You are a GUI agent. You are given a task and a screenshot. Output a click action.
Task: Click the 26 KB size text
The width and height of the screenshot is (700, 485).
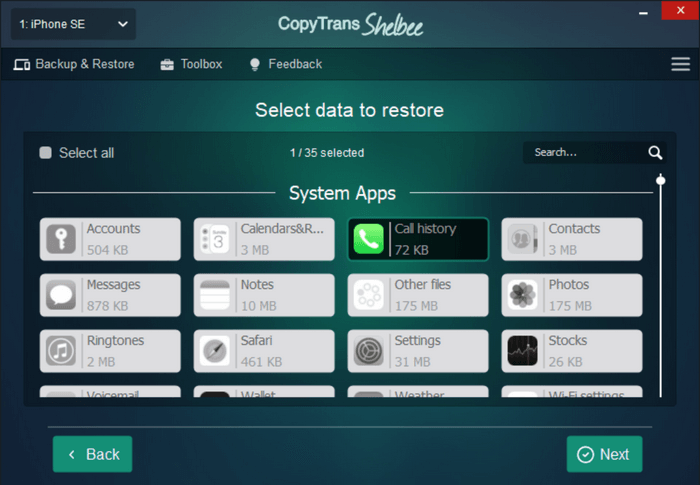coord(566,362)
